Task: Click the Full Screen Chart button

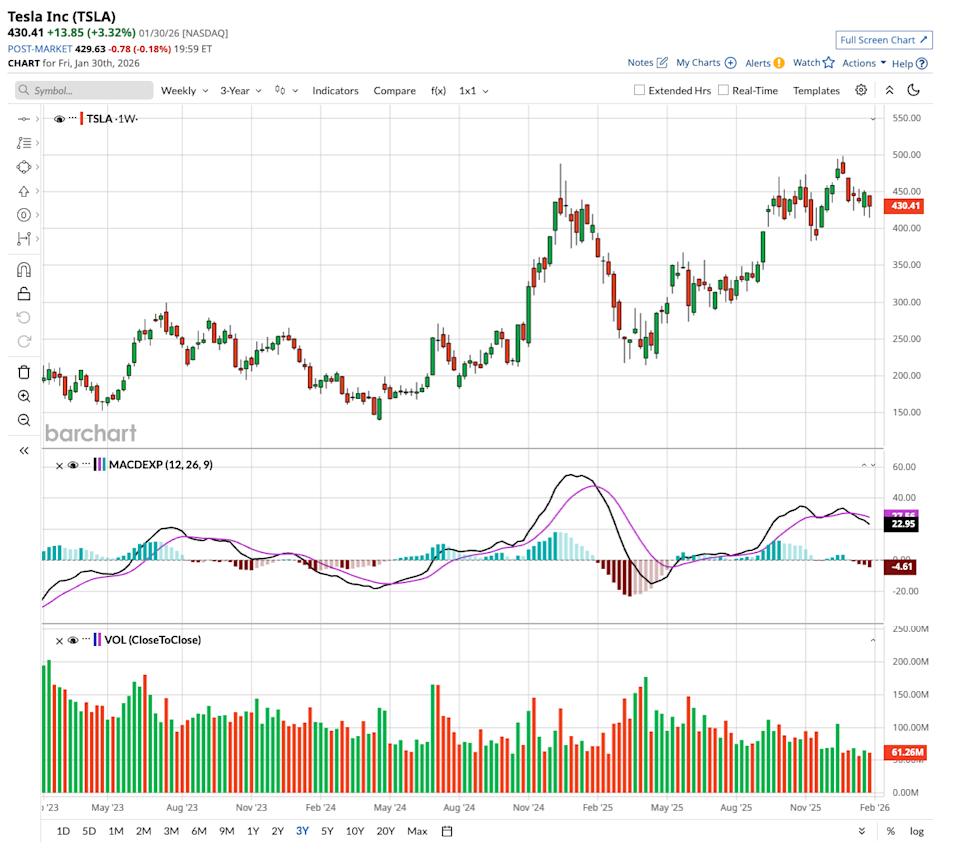Action: pyautogui.click(x=884, y=39)
